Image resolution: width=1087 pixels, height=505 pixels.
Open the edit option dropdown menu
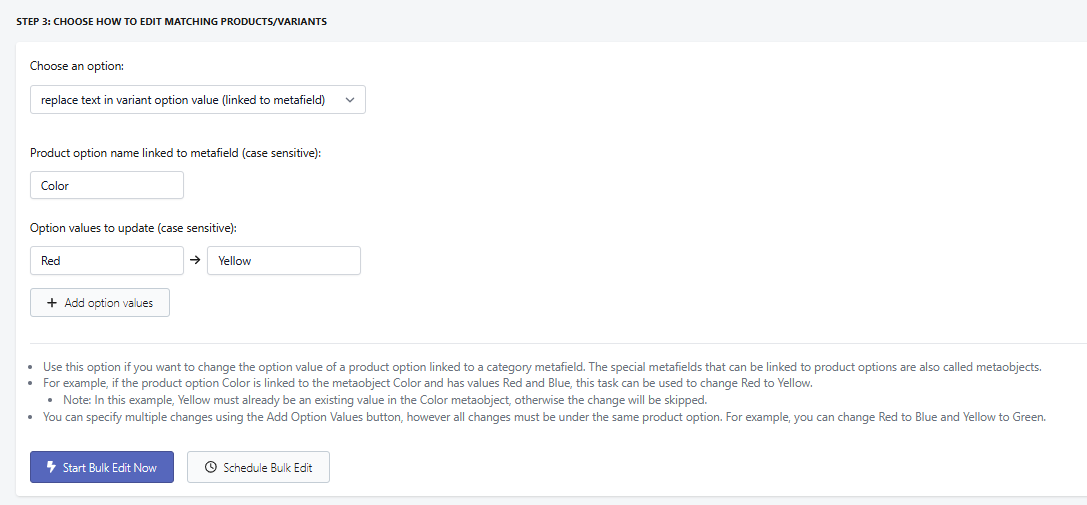197,100
